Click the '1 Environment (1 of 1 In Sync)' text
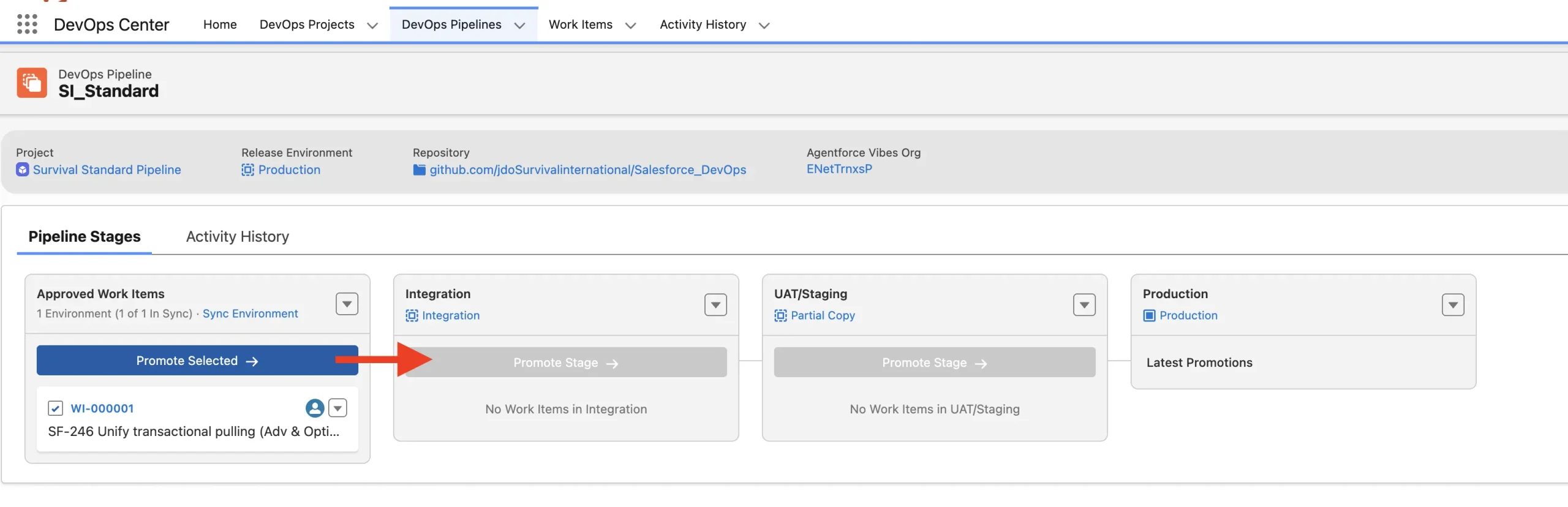Viewport: 1568px width, 507px height. 115,314
